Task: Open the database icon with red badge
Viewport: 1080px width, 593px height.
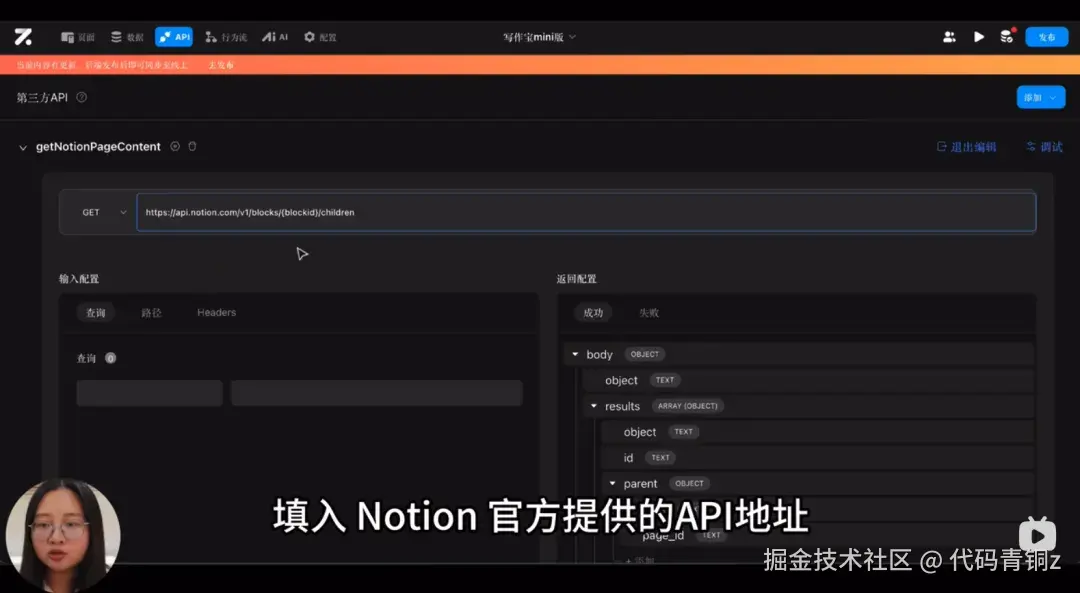Action: (1008, 36)
